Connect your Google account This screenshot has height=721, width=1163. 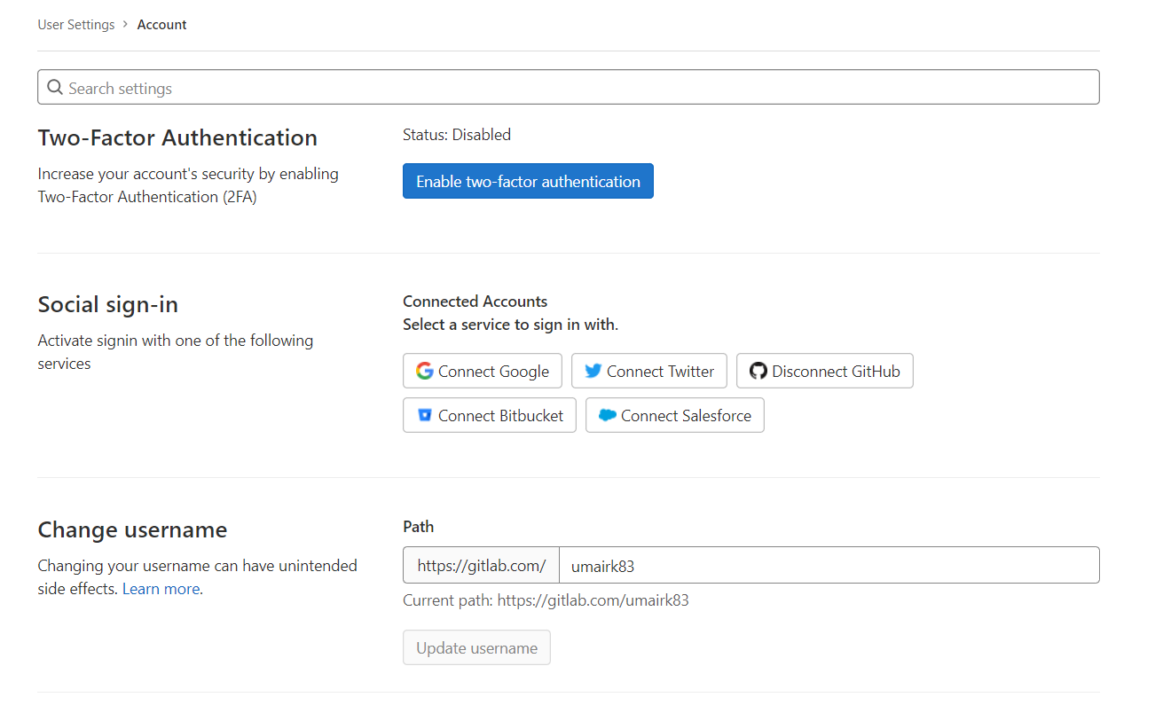point(482,370)
